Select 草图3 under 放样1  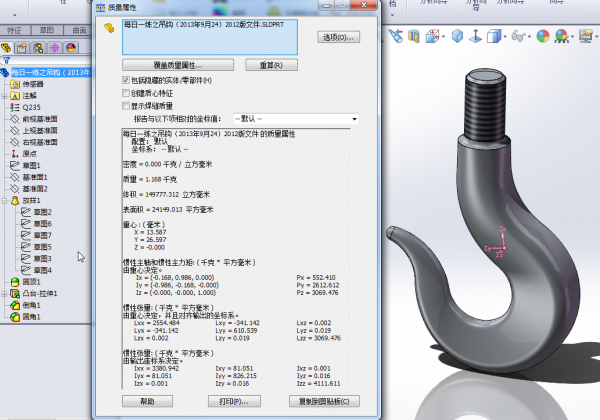tap(42, 259)
